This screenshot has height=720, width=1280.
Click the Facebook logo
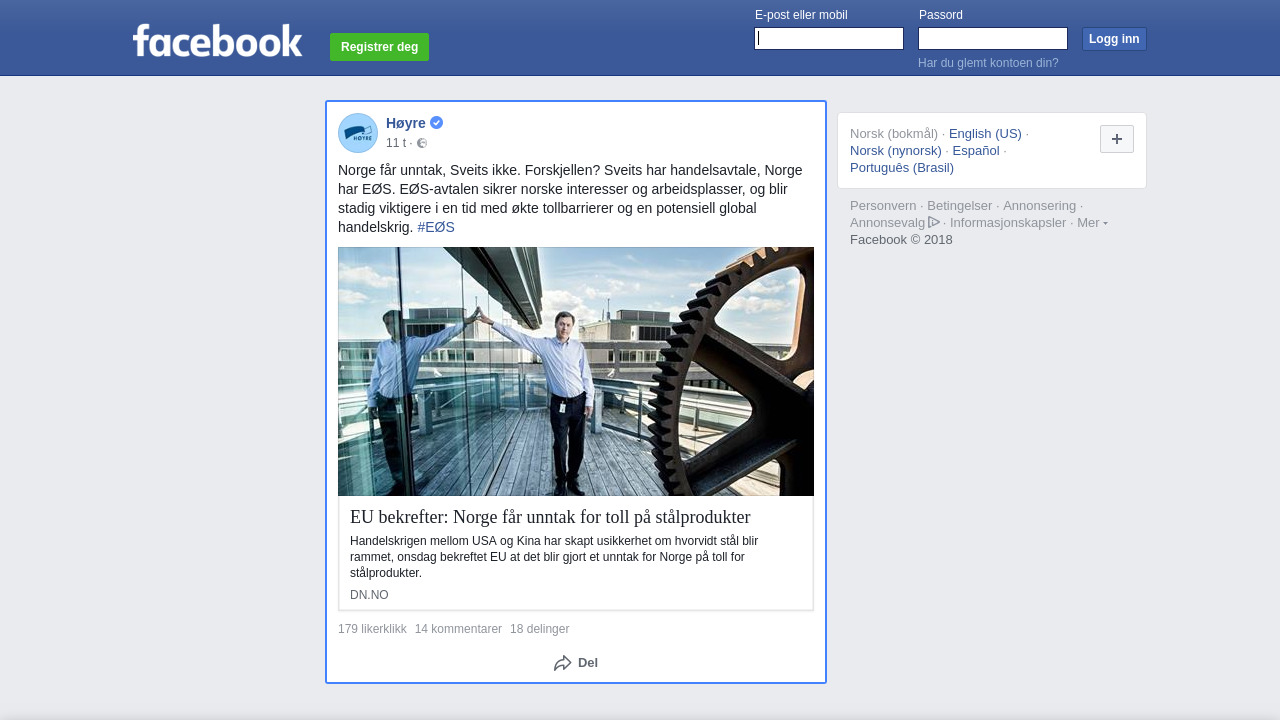coord(217,40)
